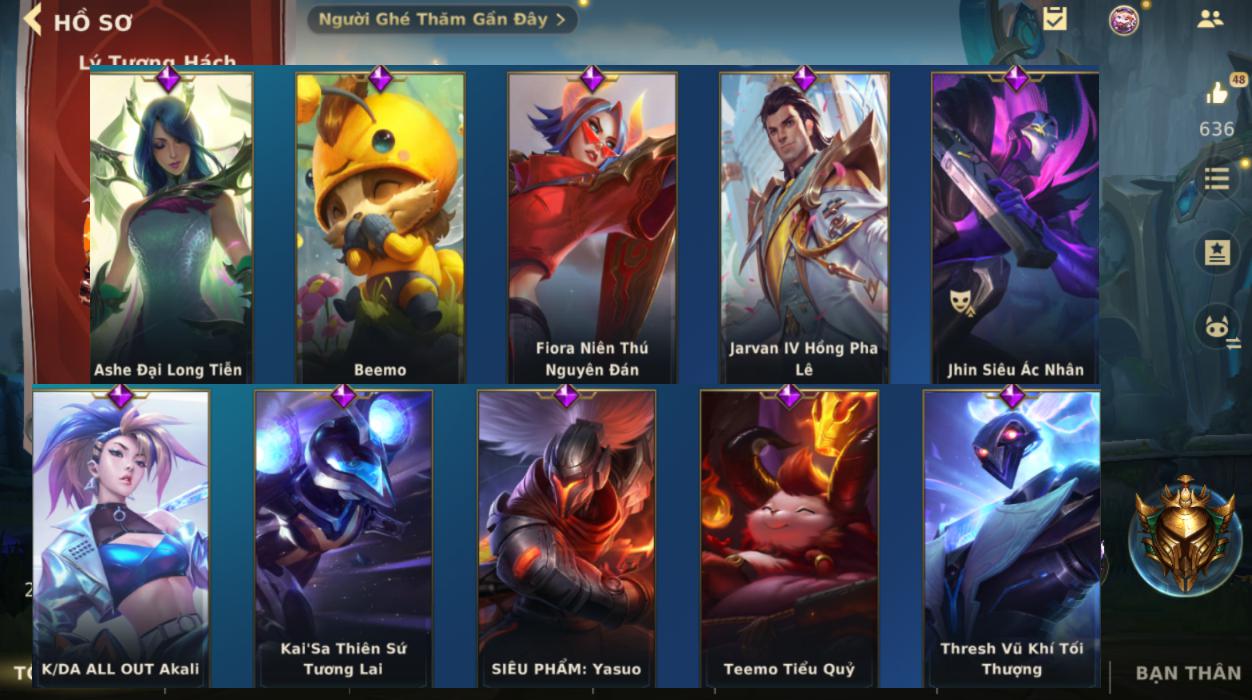Switch to the Bạn Thân tab
Screen dimensions: 1252x700
[1188, 673]
